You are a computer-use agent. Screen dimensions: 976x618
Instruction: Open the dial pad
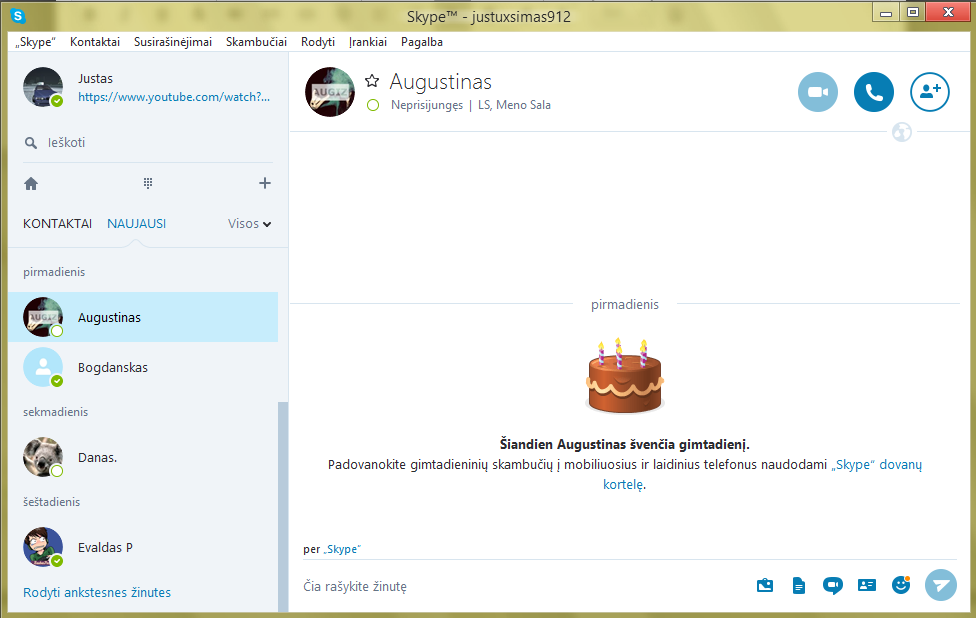(148, 183)
